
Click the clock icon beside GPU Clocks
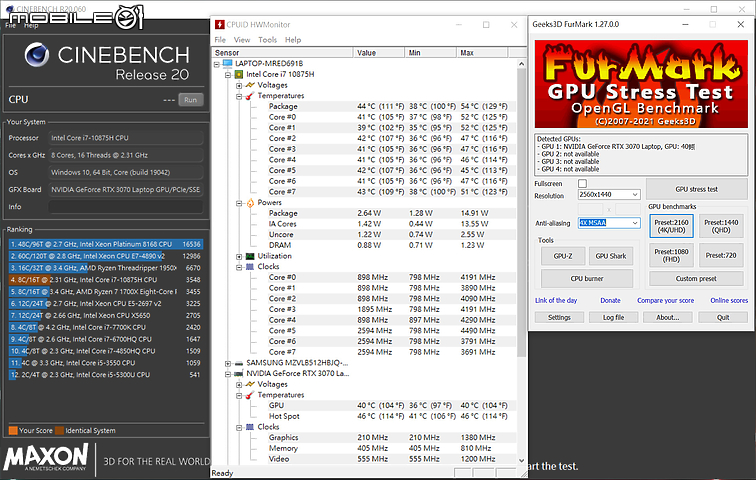tap(250, 427)
